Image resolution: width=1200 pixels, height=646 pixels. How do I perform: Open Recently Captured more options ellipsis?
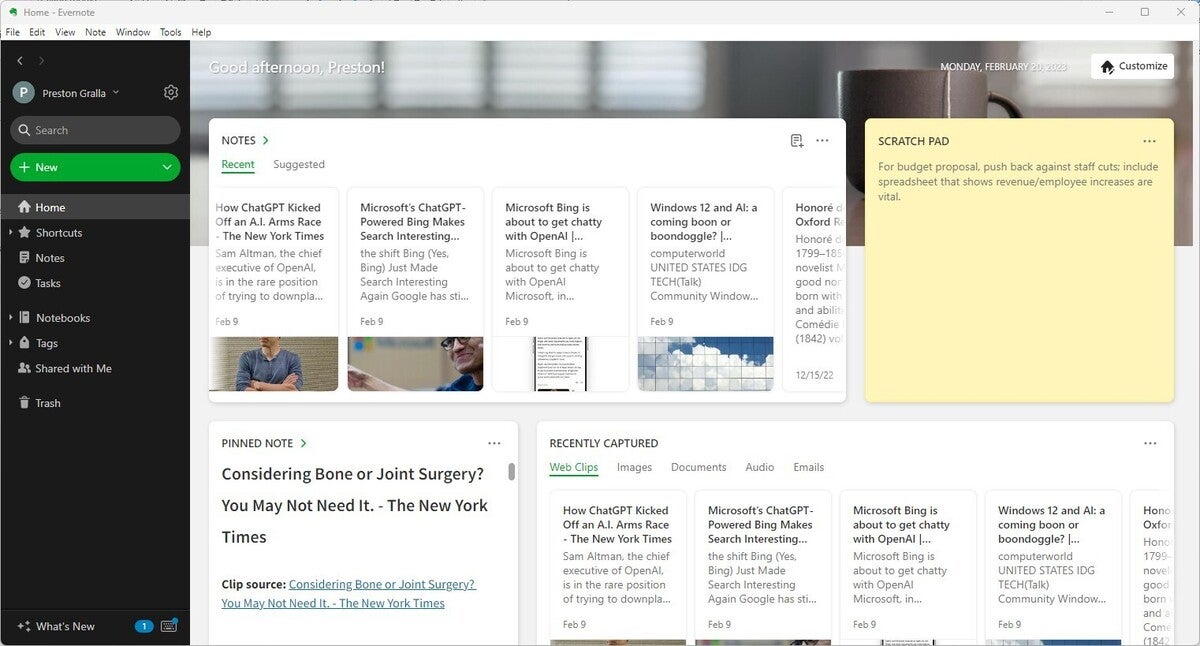coord(1150,443)
